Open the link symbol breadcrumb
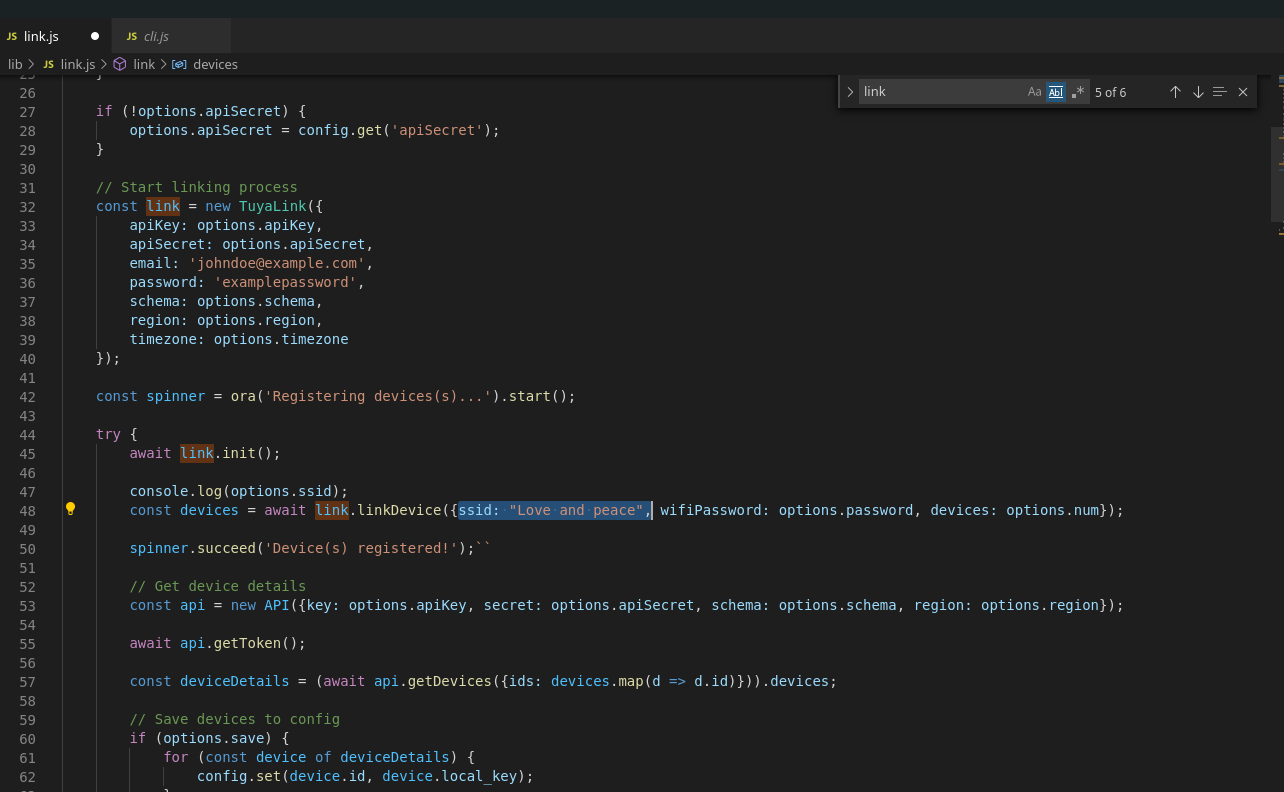 [x=144, y=64]
